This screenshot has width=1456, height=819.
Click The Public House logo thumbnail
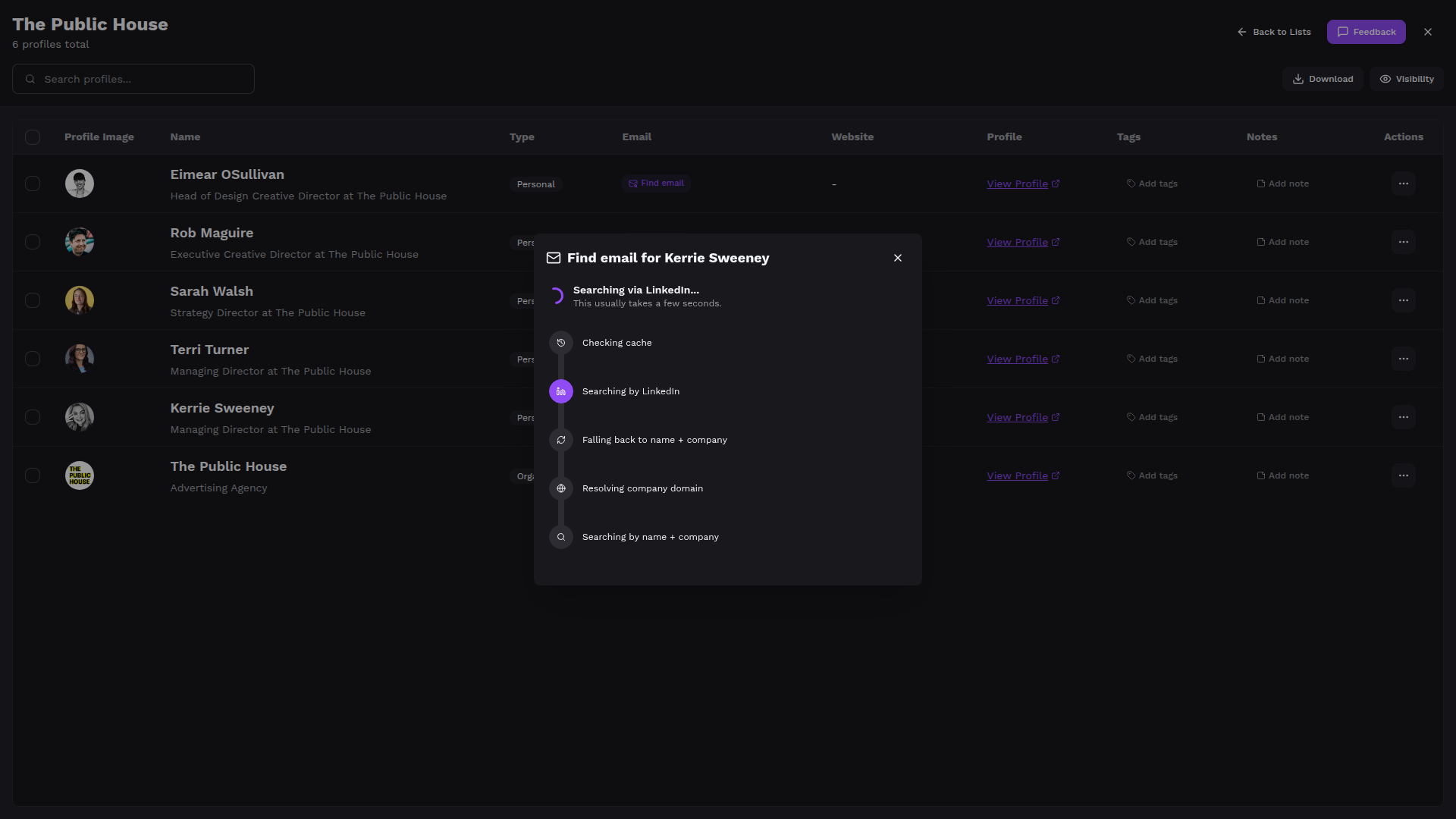[80, 475]
